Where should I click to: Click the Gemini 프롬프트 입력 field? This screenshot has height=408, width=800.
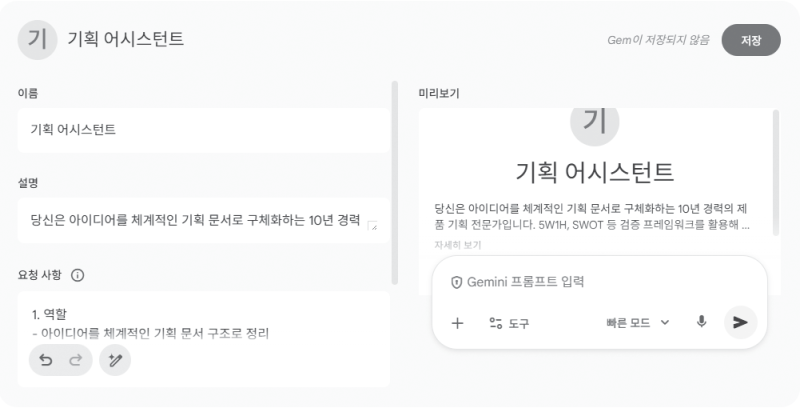pos(525,282)
